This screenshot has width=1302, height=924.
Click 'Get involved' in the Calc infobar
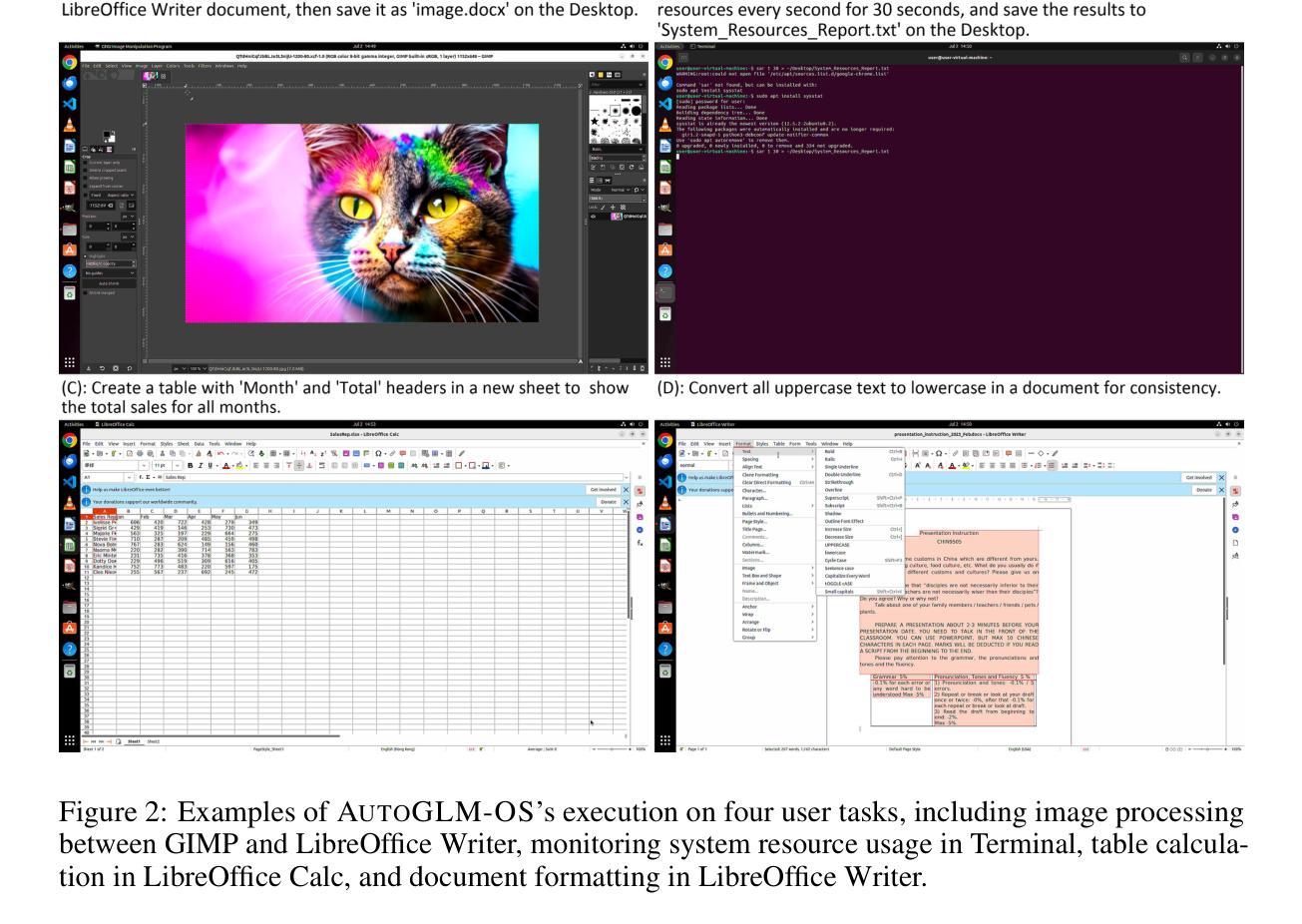pos(604,489)
